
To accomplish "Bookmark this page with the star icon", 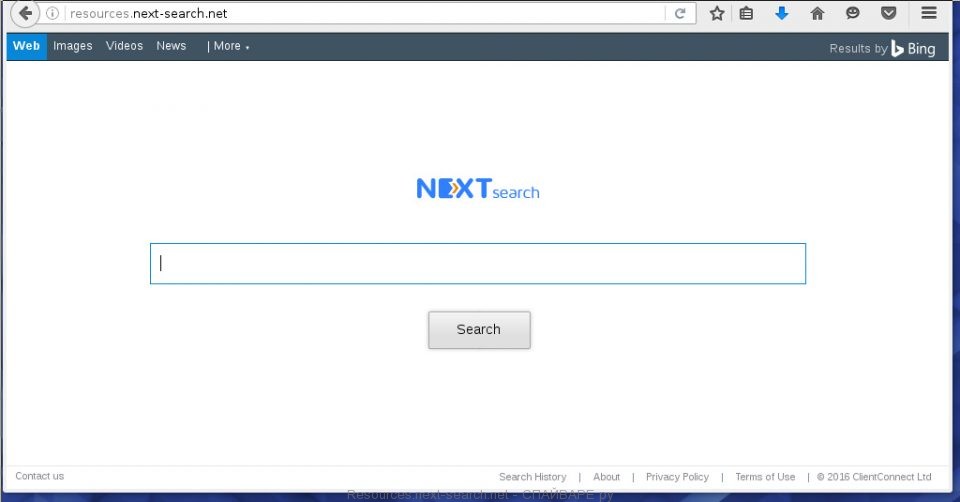I will [717, 14].
